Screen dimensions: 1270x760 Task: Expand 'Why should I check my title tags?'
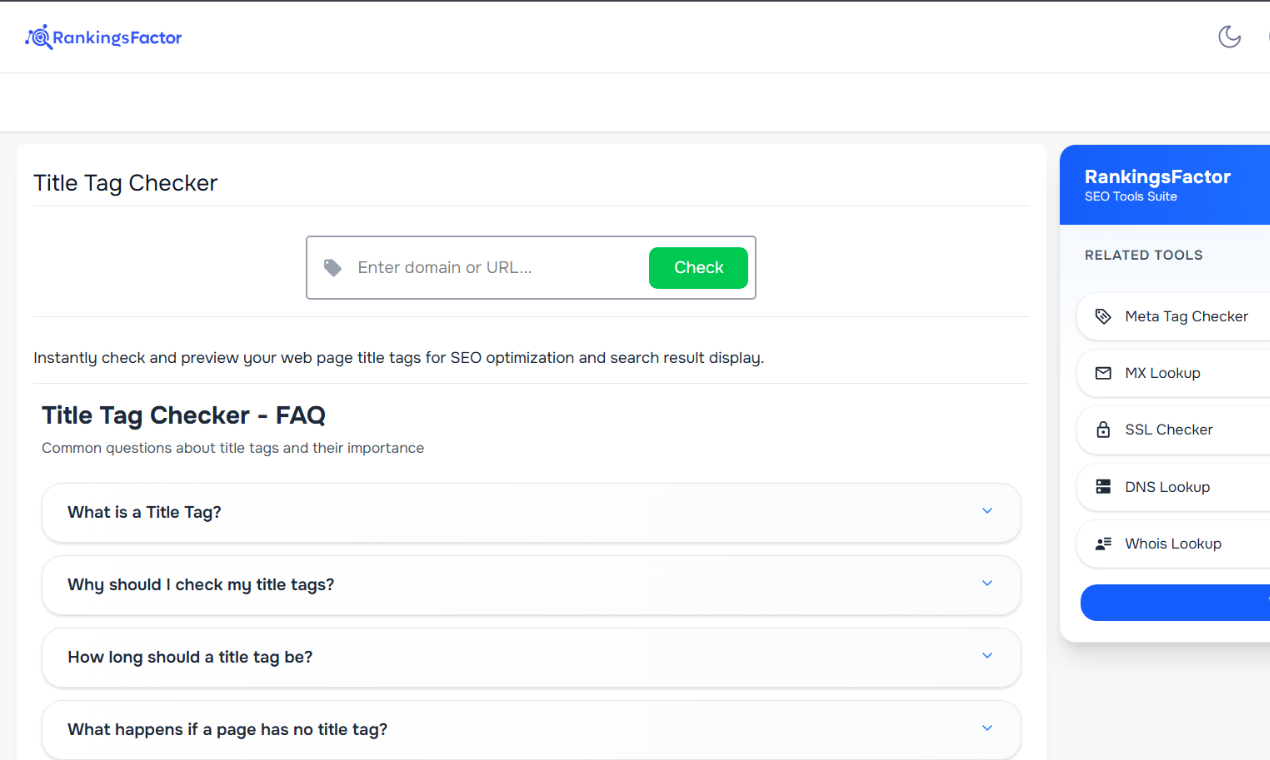tap(531, 585)
